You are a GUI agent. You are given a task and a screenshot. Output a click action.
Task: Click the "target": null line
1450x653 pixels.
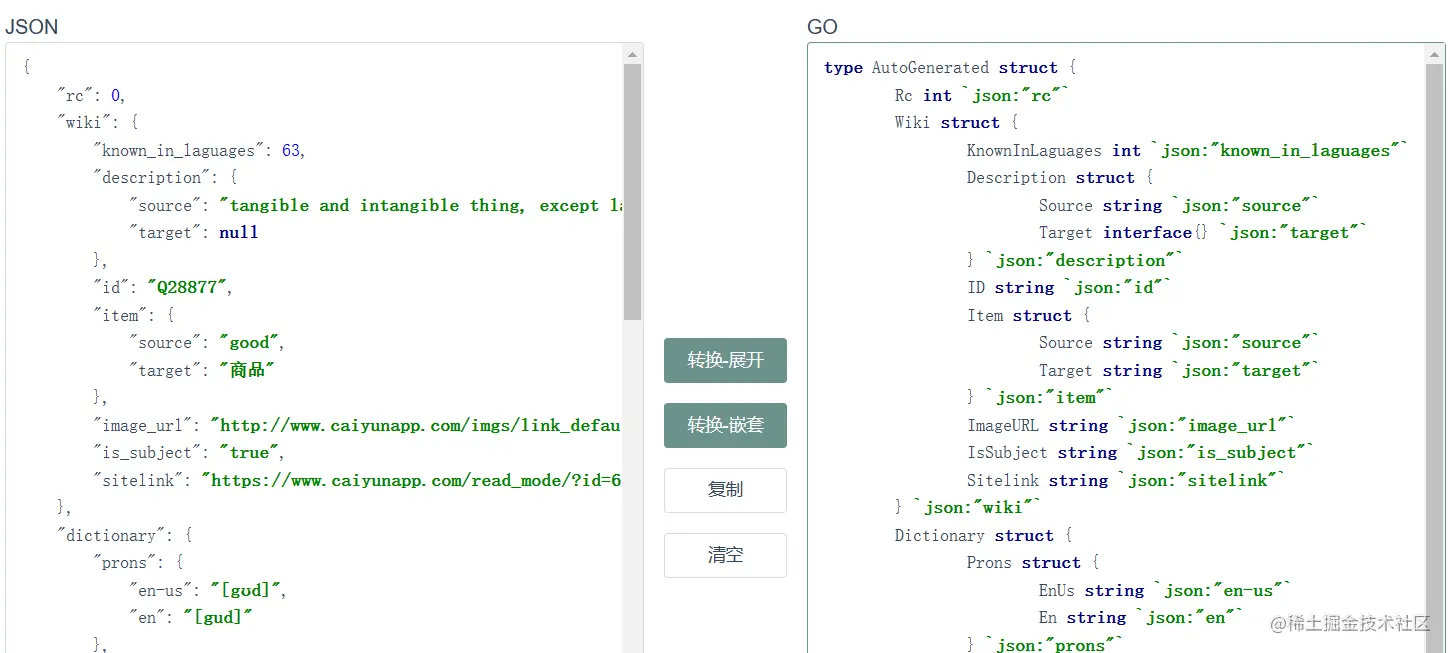tap(194, 233)
